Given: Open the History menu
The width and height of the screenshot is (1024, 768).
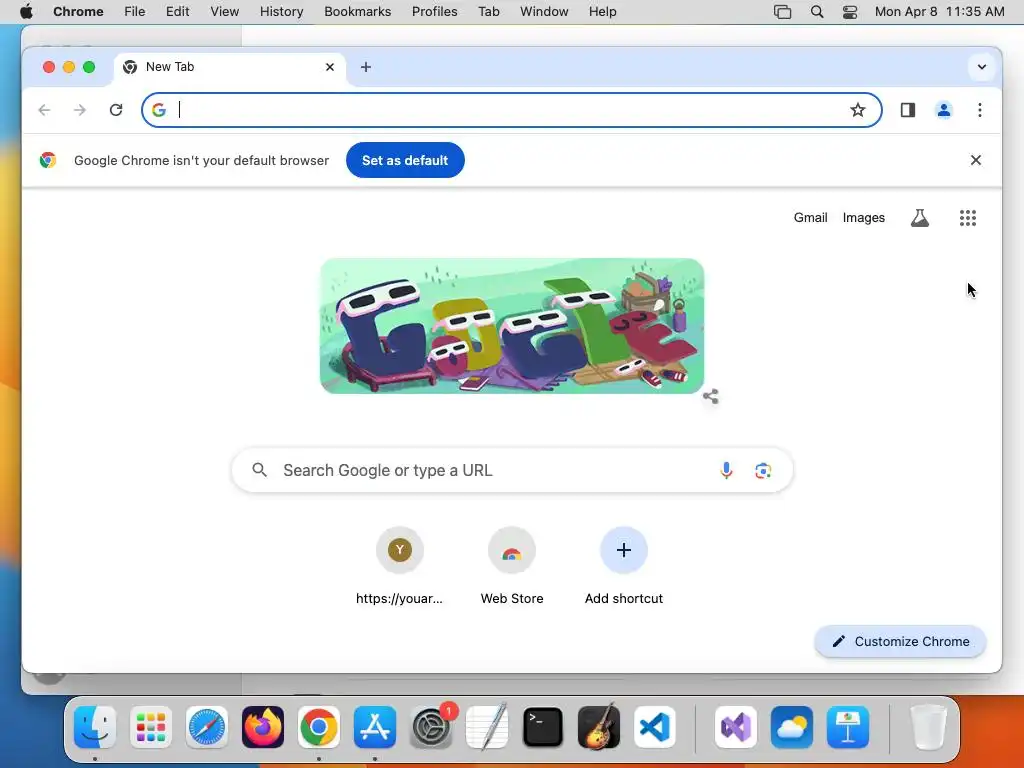Looking at the screenshot, I should coord(281,12).
